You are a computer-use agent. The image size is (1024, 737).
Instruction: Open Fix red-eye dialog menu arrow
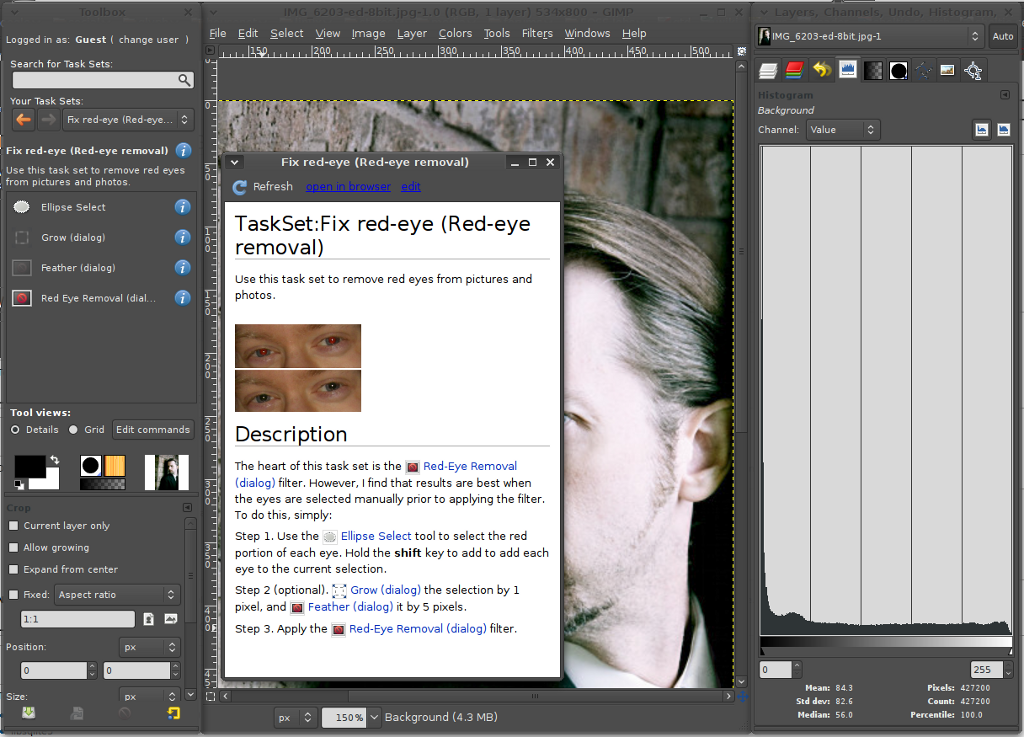[x=234, y=162]
